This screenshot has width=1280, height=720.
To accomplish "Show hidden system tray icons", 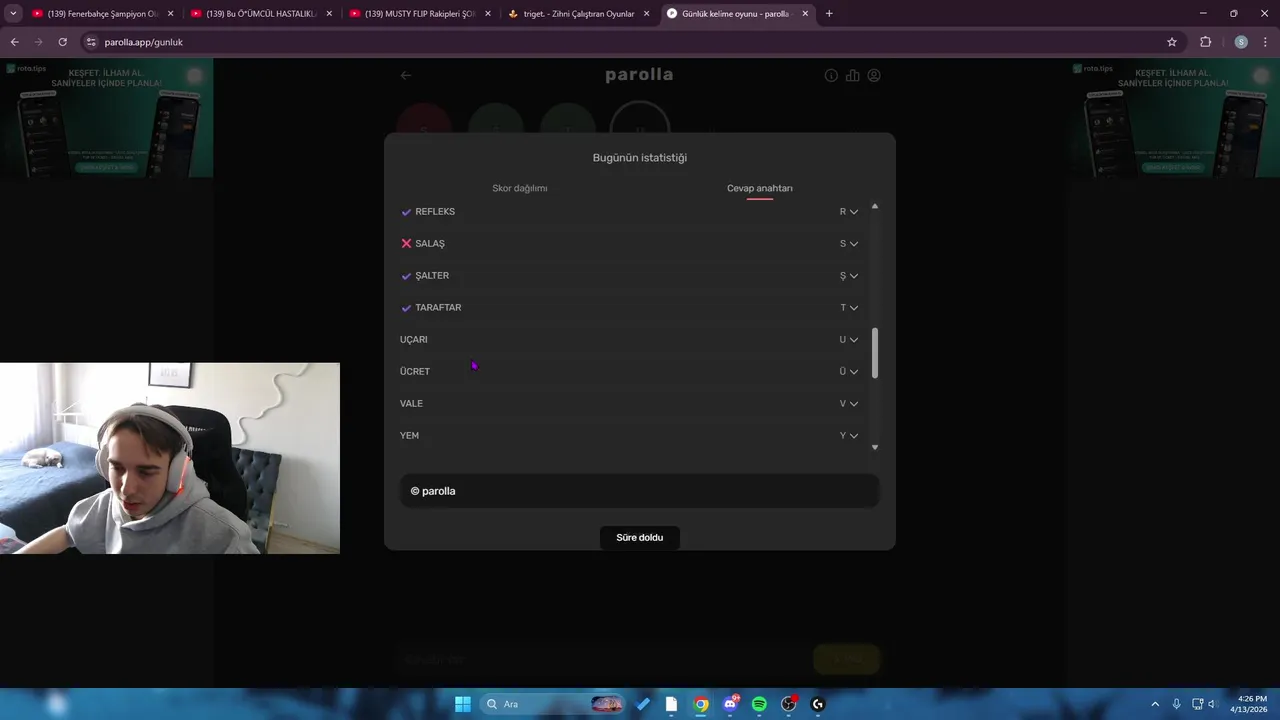I will point(1155,704).
